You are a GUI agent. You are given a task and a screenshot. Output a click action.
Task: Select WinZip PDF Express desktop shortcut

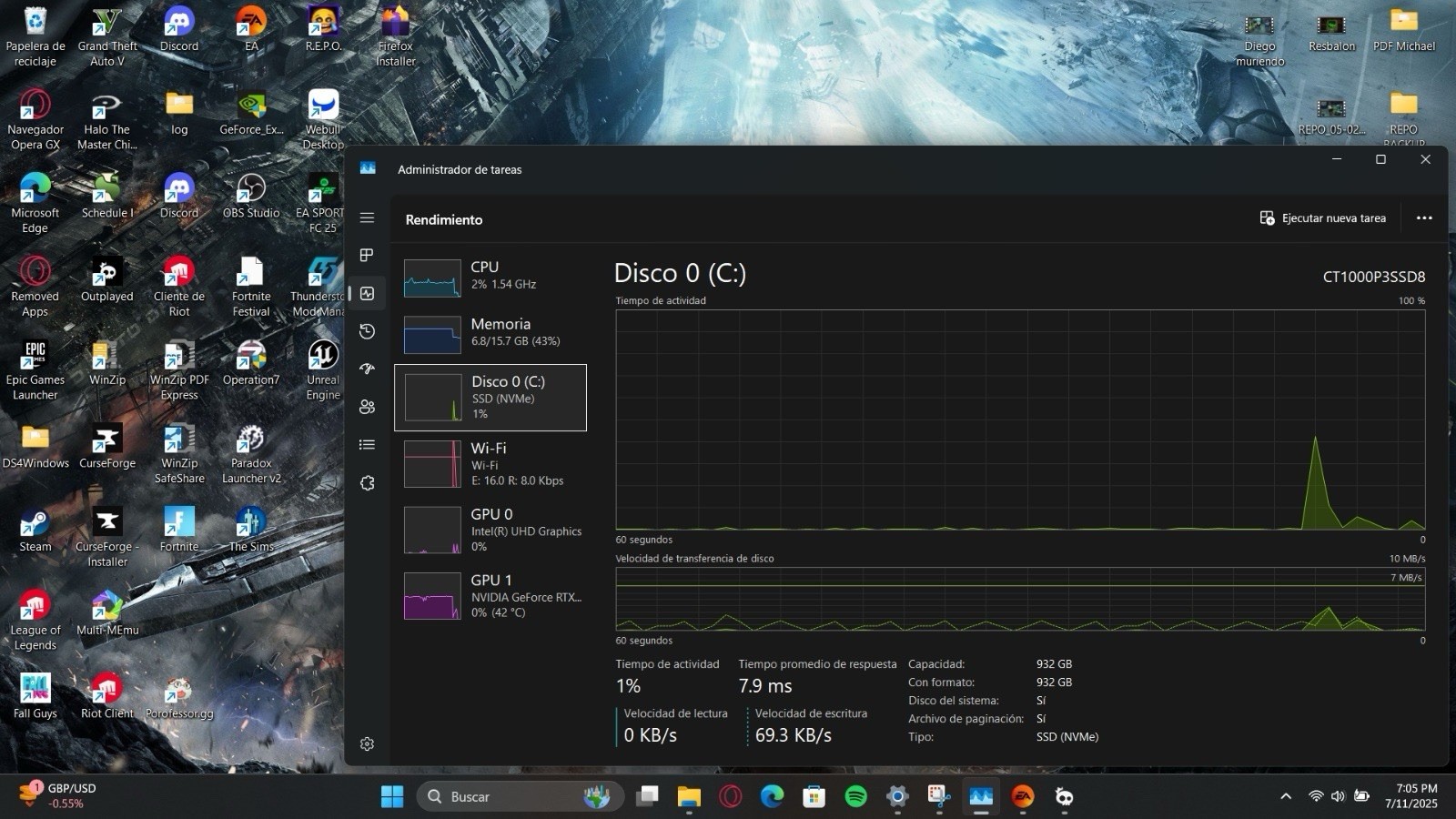[x=179, y=369]
